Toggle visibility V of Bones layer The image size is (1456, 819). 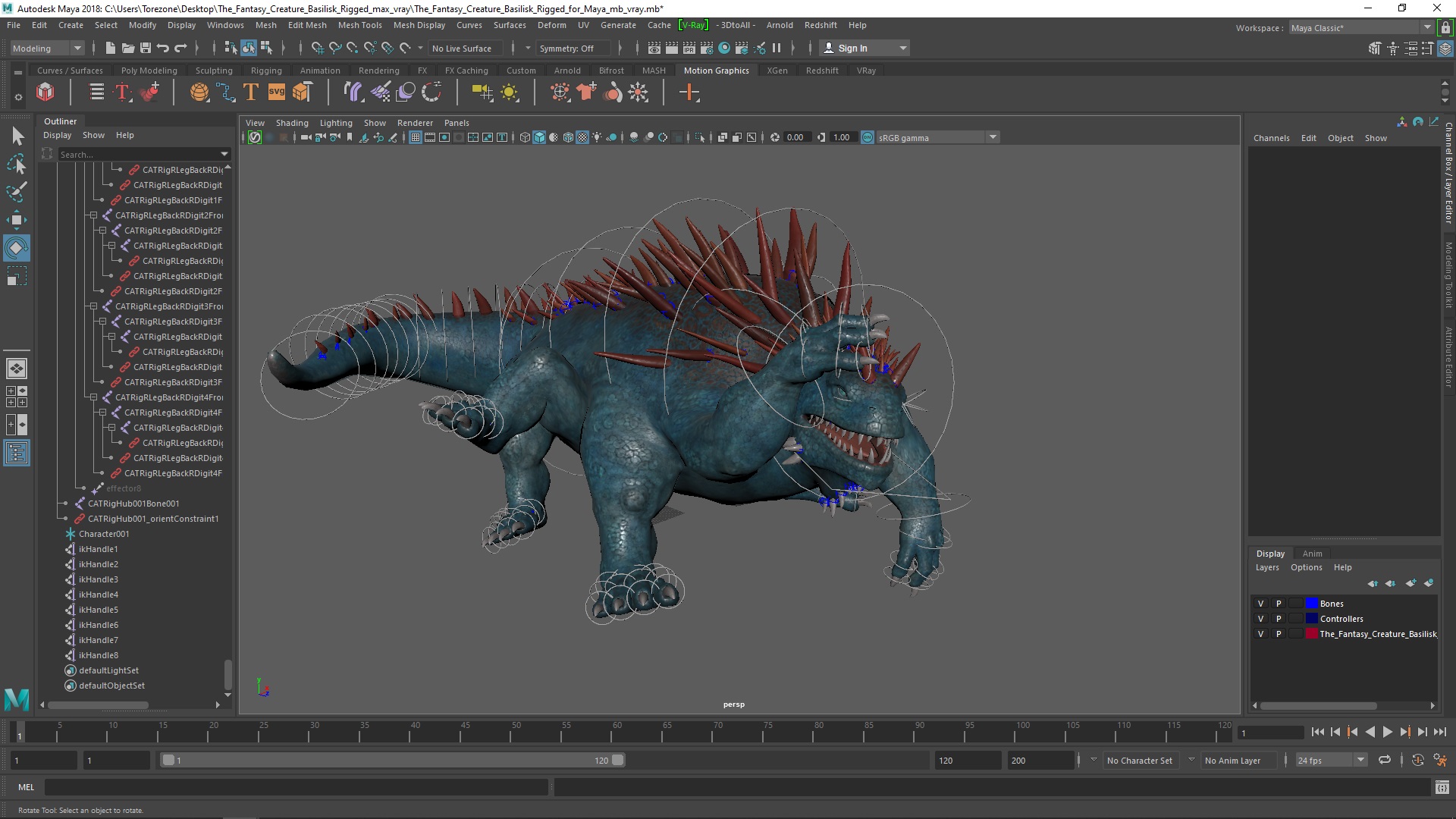(x=1260, y=604)
